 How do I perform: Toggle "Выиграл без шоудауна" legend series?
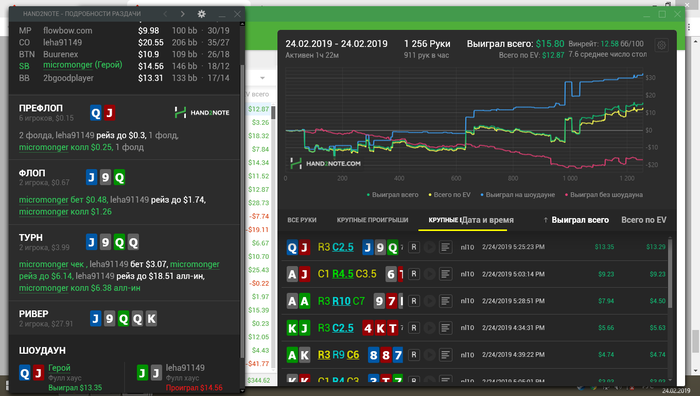604,195
